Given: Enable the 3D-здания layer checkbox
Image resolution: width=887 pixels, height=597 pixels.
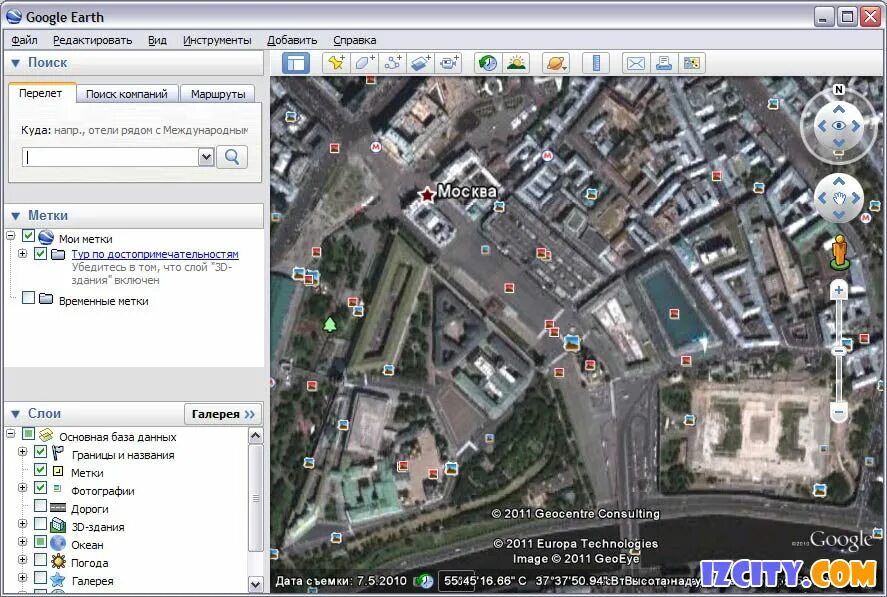Looking at the screenshot, I should point(40,523).
